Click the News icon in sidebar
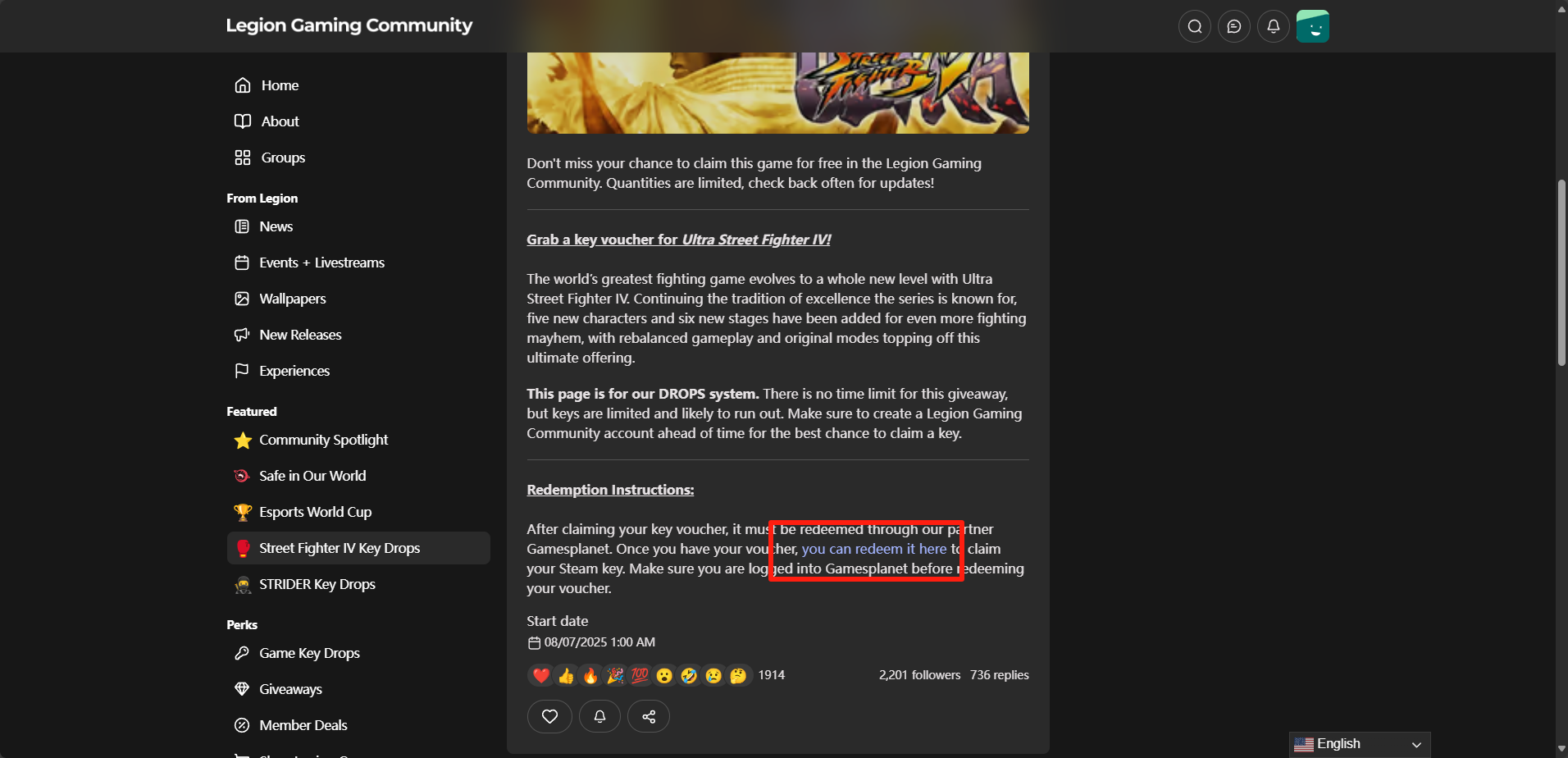This screenshot has height=758, width=1568. click(242, 226)
